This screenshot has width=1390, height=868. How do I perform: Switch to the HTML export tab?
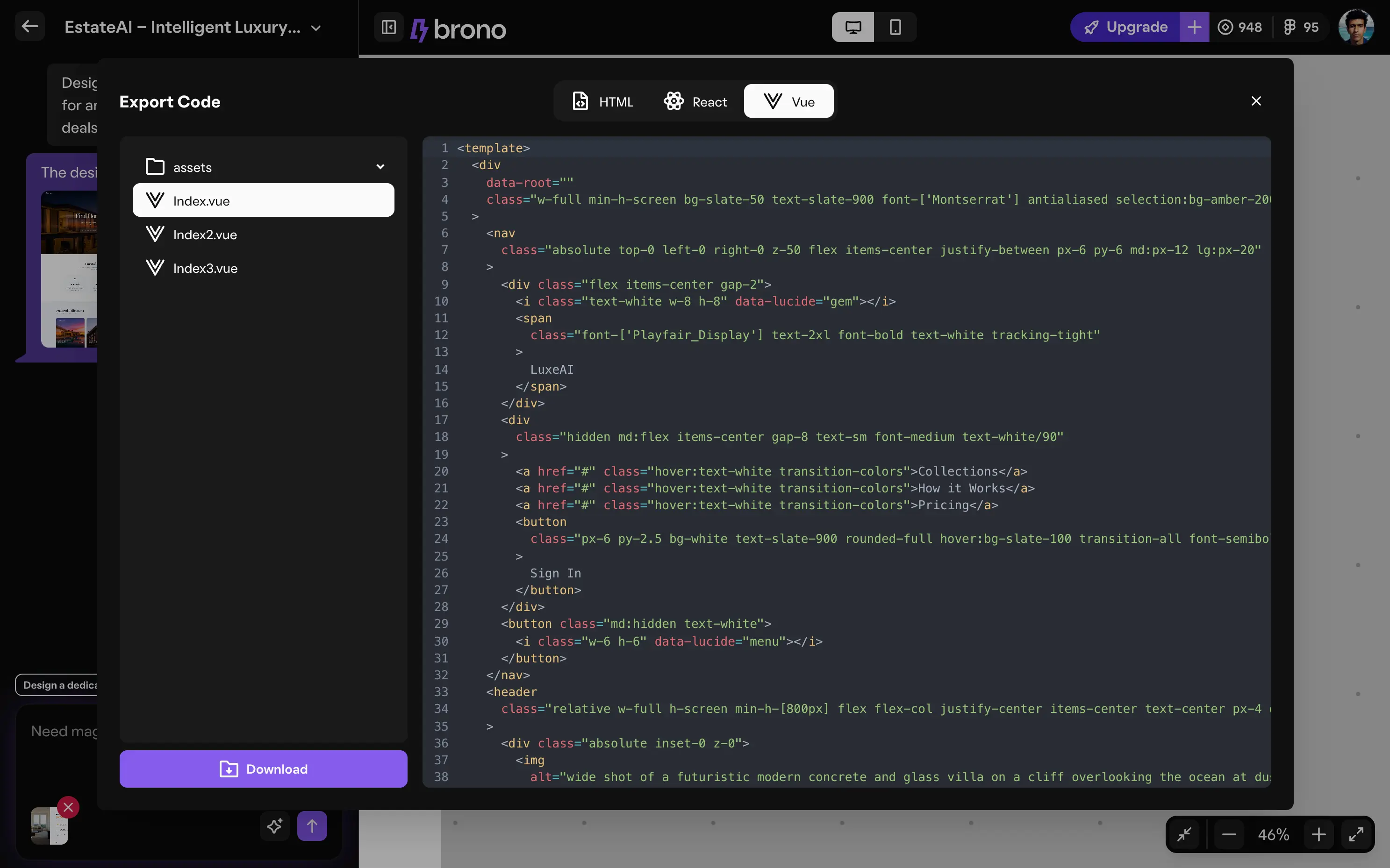pyautogui.click(x=603, y=101)
